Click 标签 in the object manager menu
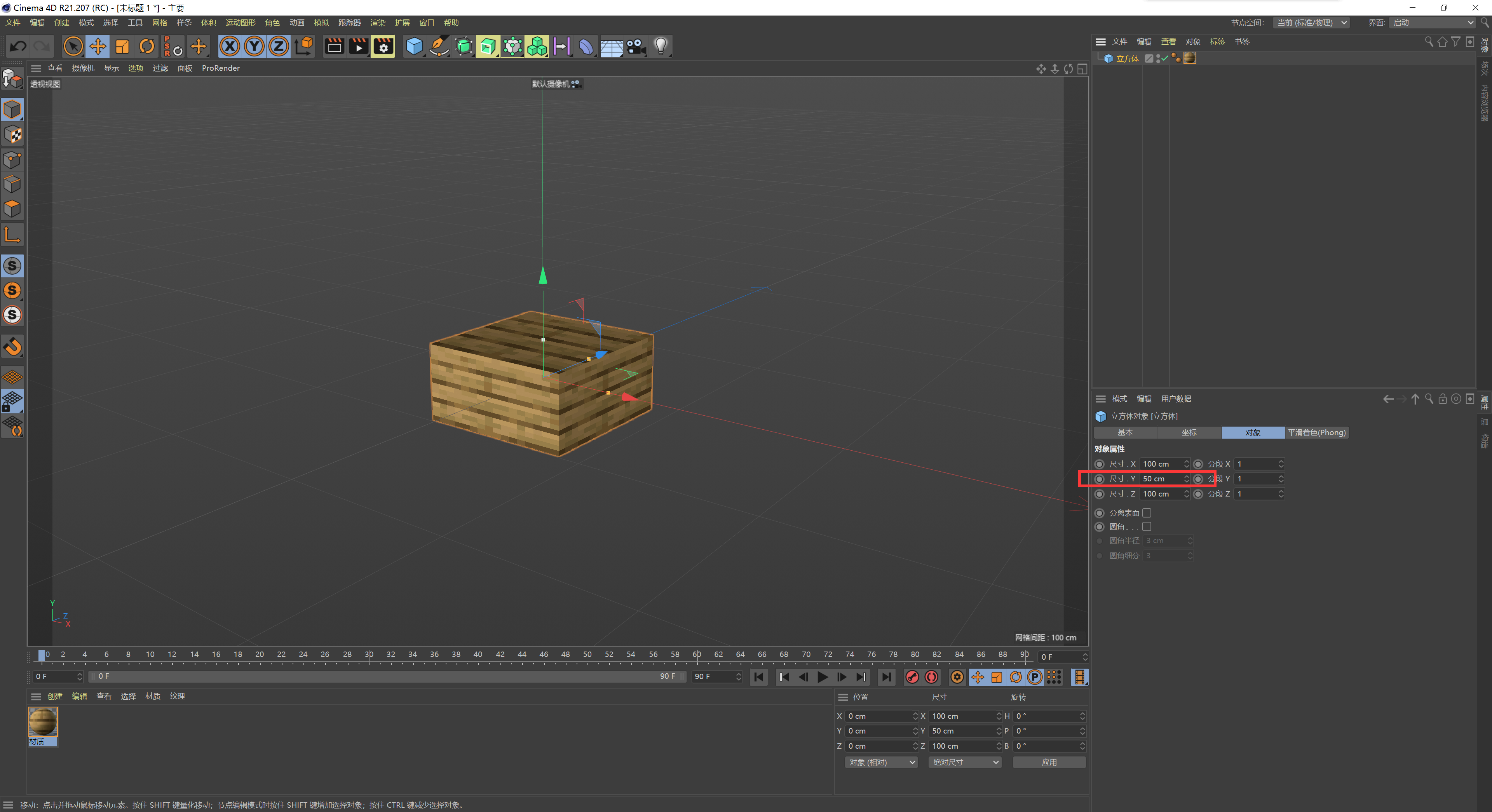Screen dimensions: 1492x812 (x=1217, y=42)
